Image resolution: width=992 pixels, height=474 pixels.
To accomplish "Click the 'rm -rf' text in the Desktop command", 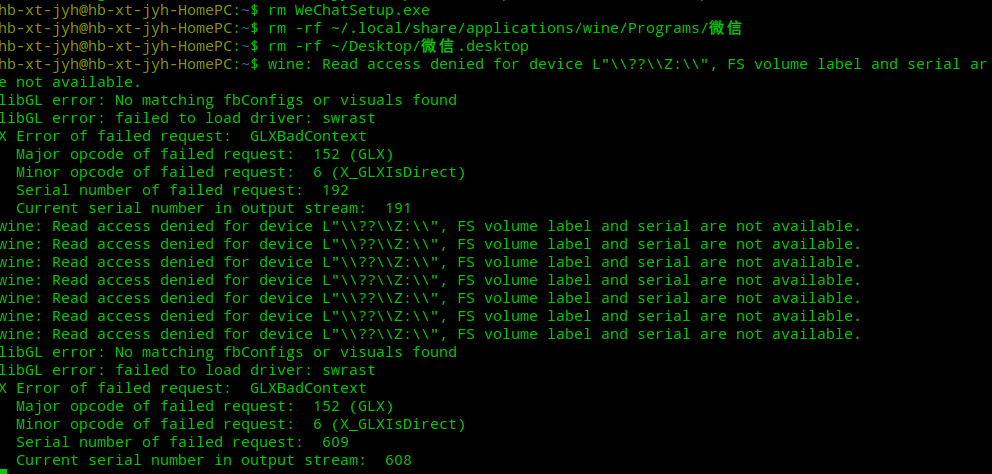I will (290, 46).
